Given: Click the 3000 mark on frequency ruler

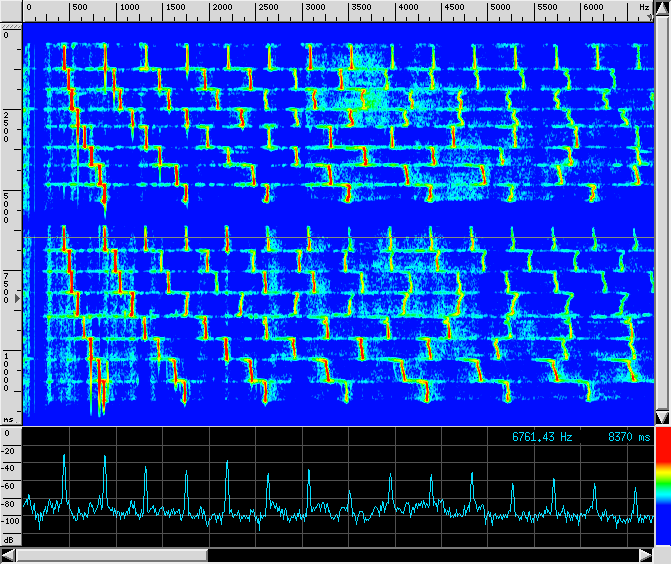Looking at the screenshot, I should point(315,7).
